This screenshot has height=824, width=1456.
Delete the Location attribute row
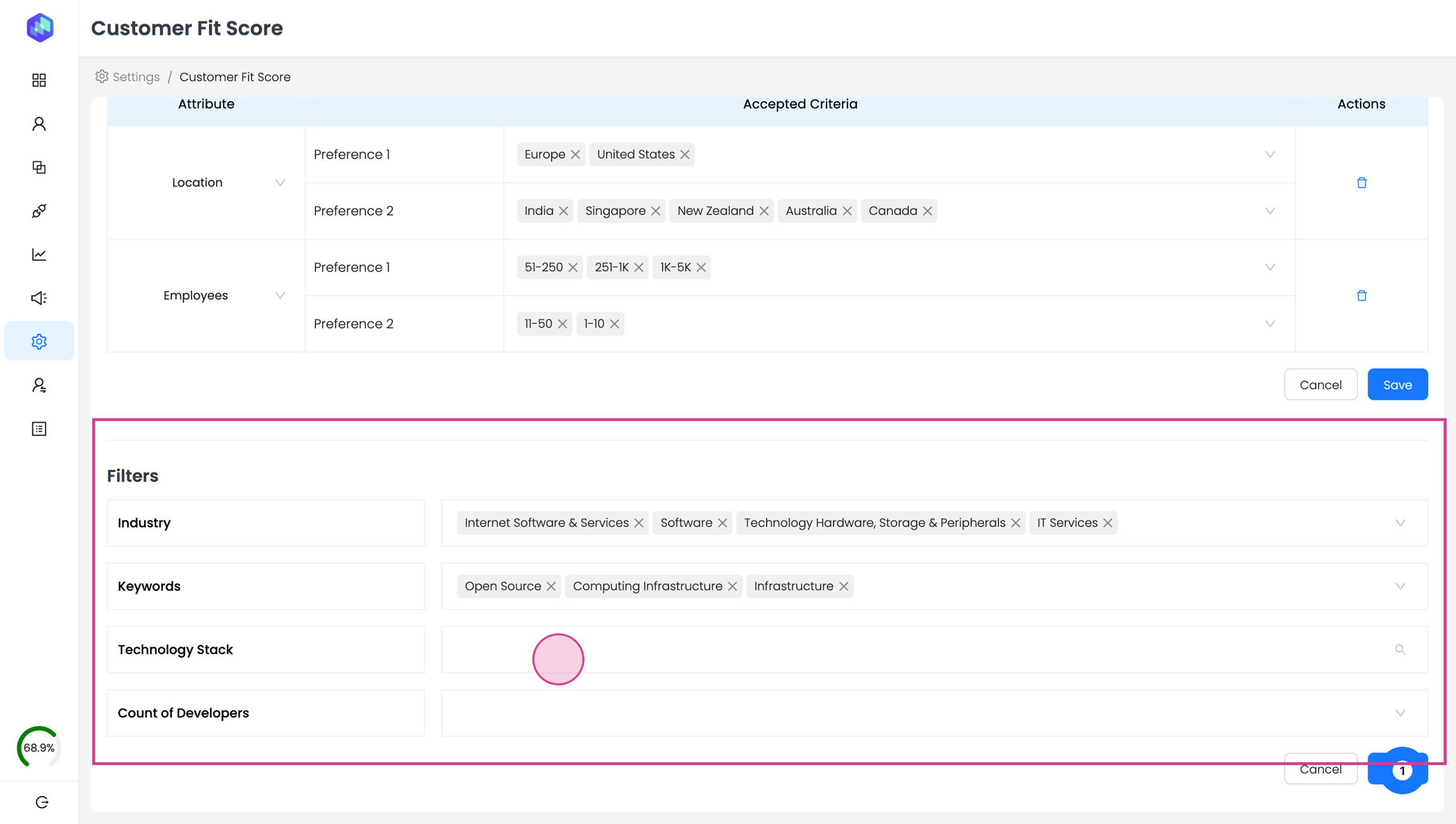1361,183
